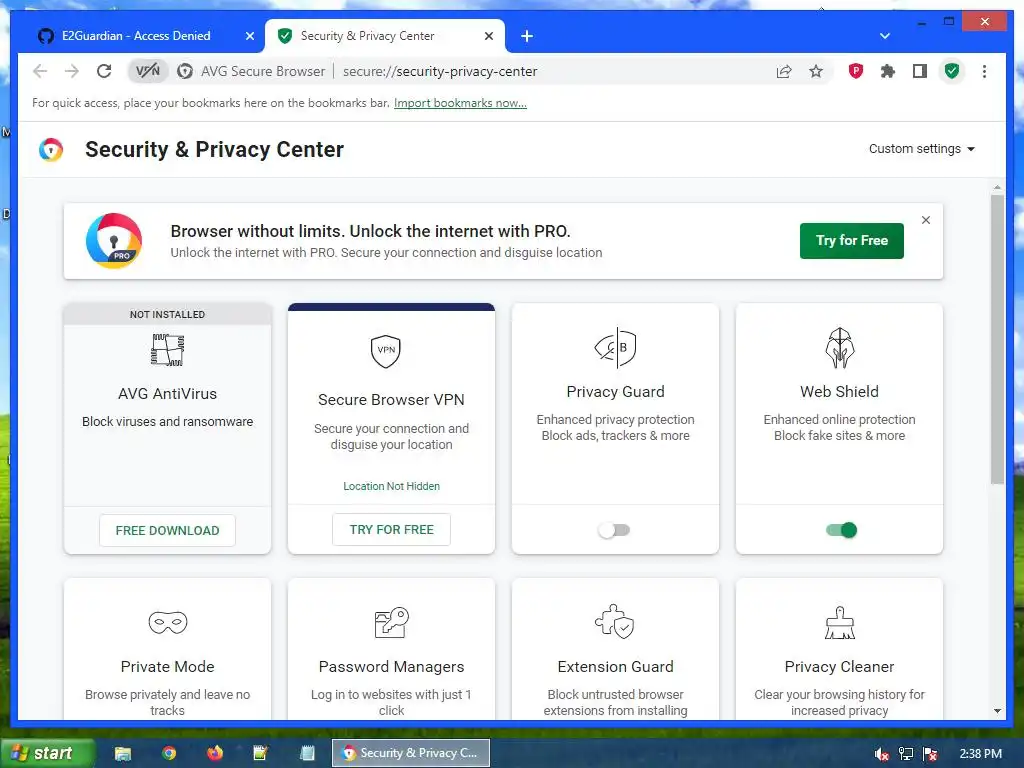Click the VPN badge in the address bar
This screenshot has width=1024, height=768.
tap(148, 71)
